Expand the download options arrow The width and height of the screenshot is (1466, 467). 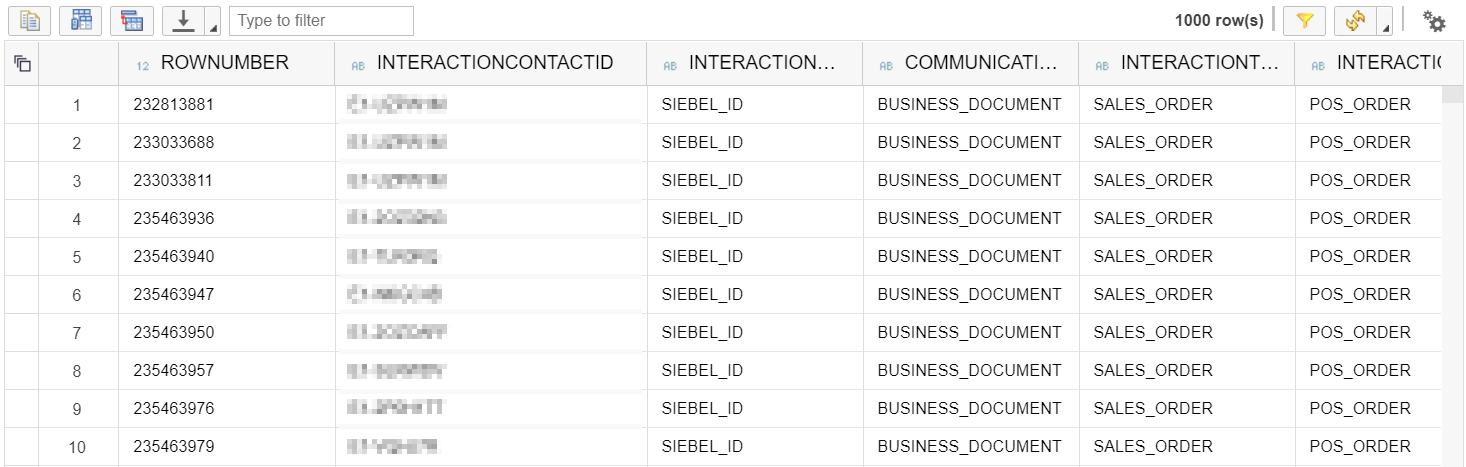coord(212,25)
